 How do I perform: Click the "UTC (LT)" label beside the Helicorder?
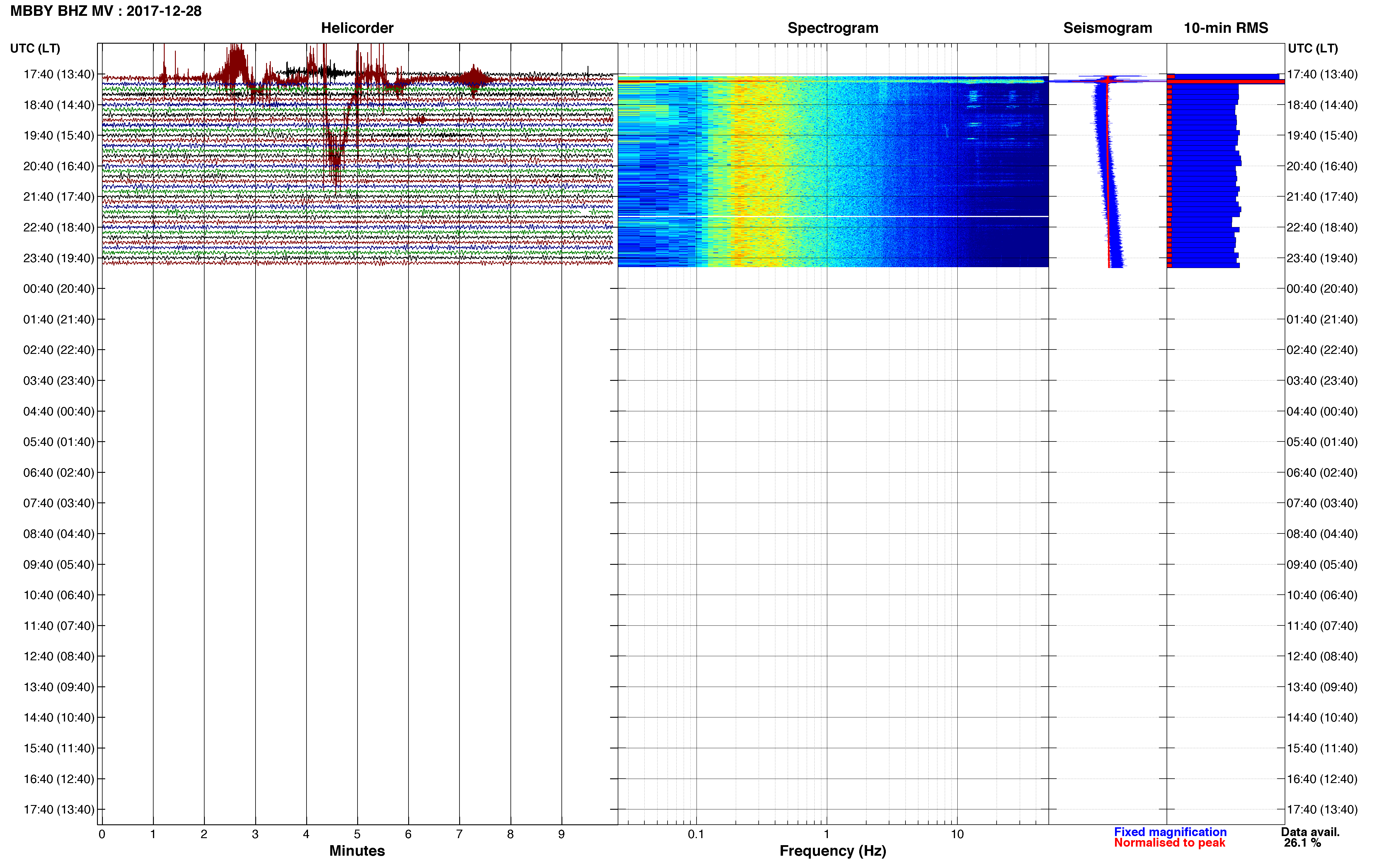tap(35, 48)
